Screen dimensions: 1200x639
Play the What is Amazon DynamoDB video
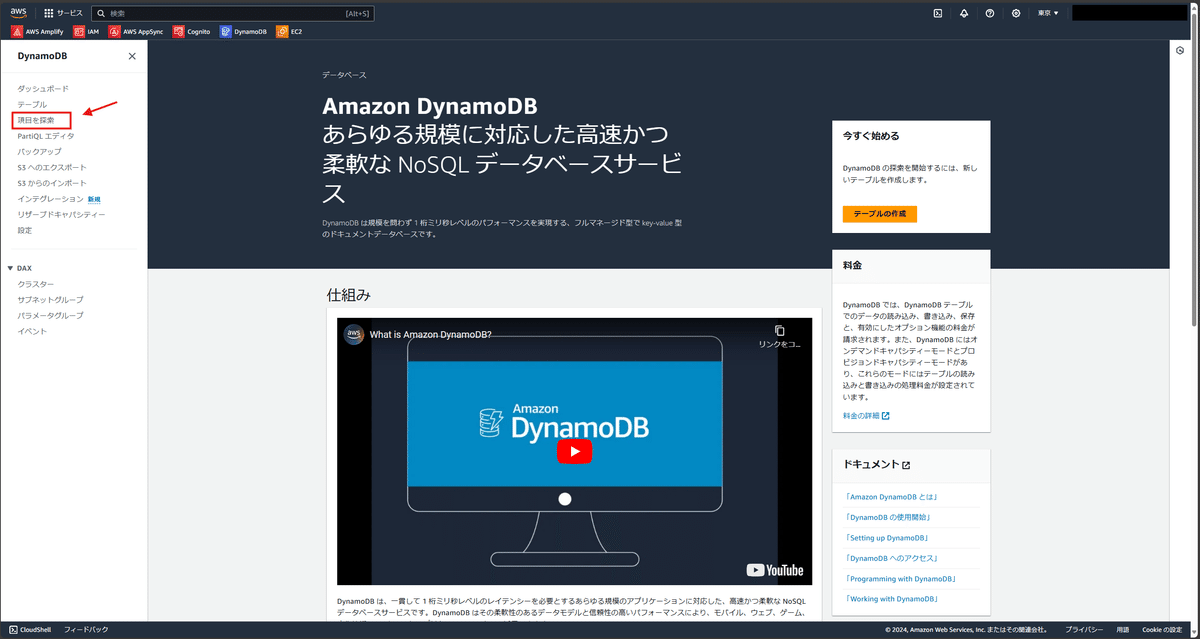click(574, 451)
